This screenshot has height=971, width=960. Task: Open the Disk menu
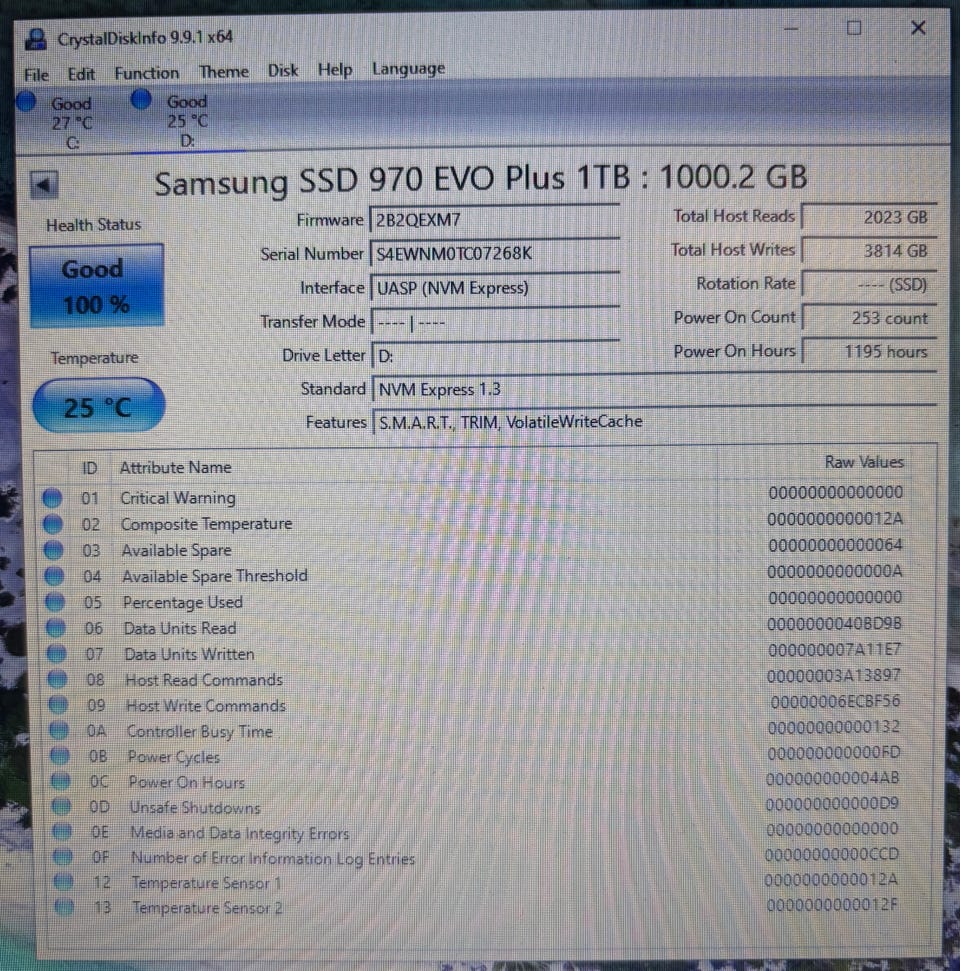282,71
